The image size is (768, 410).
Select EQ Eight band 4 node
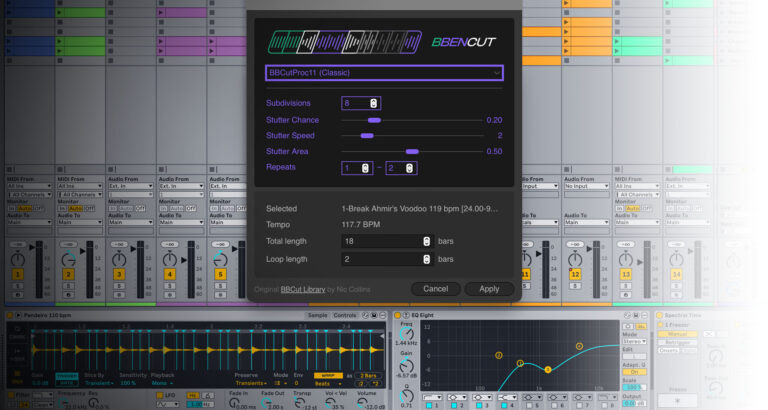579,346
